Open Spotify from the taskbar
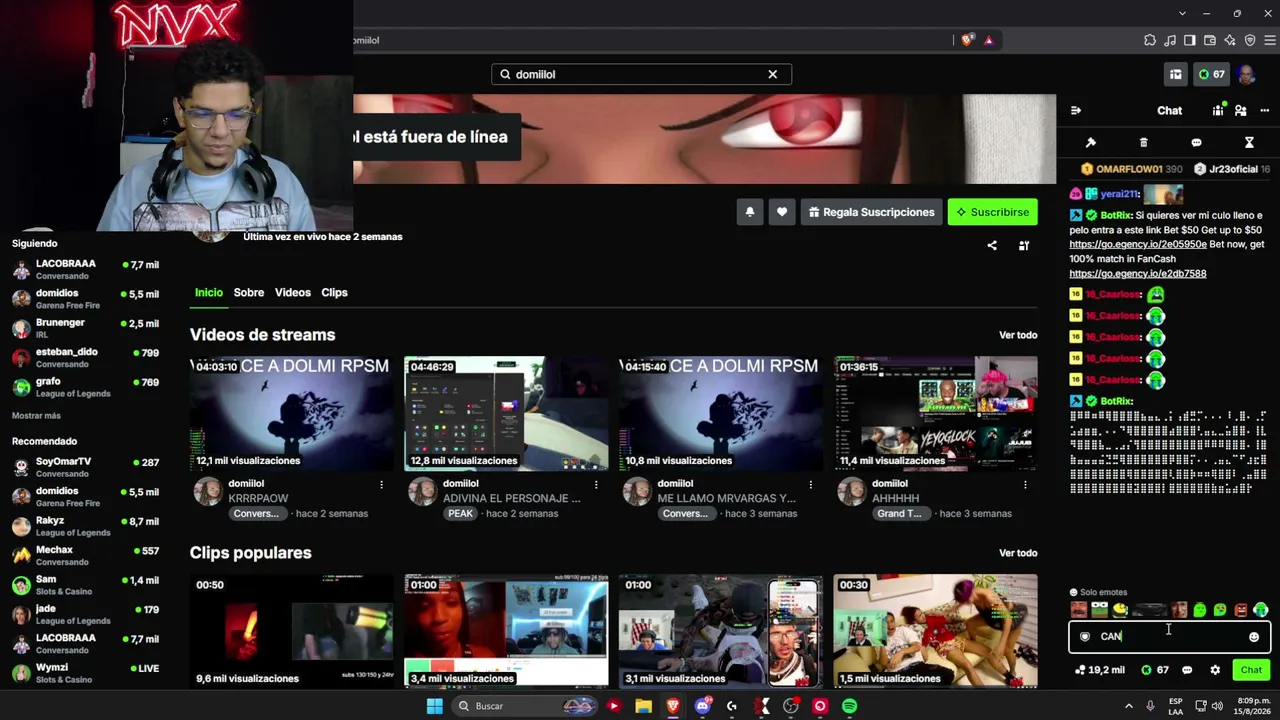The width and height of the screenshot is (1280, 720). point(849,706)
